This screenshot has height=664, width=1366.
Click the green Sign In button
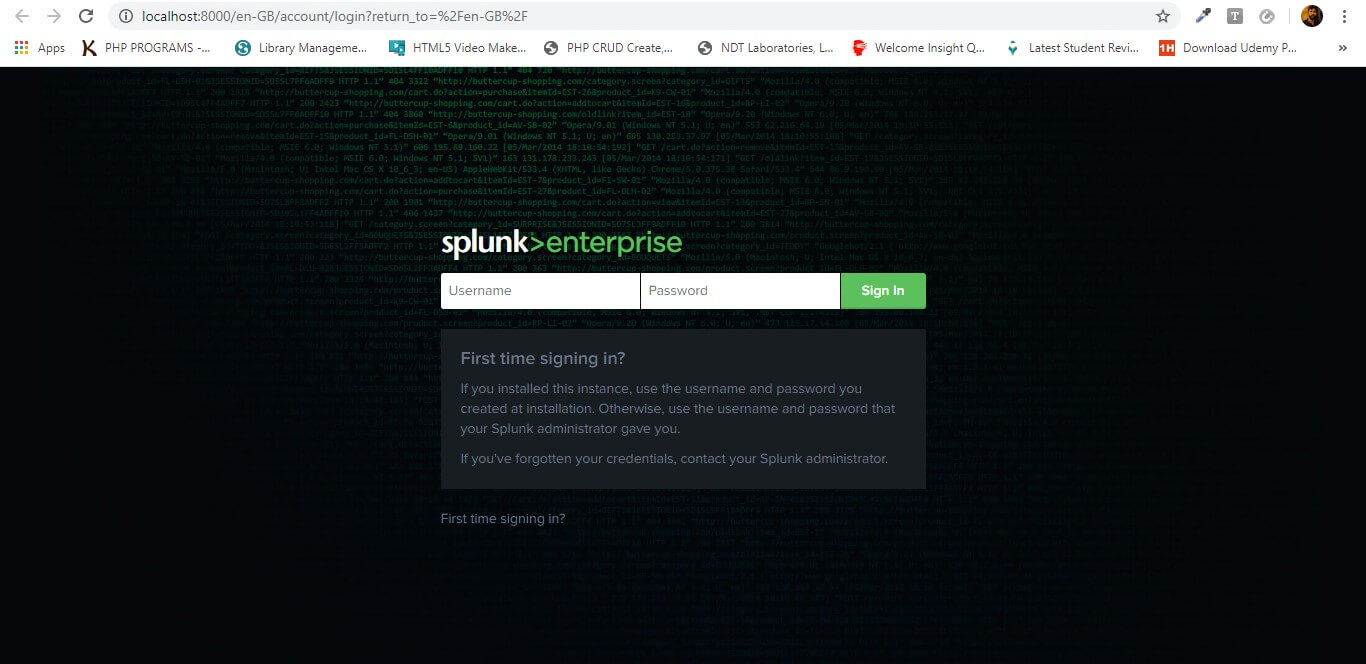883,291
